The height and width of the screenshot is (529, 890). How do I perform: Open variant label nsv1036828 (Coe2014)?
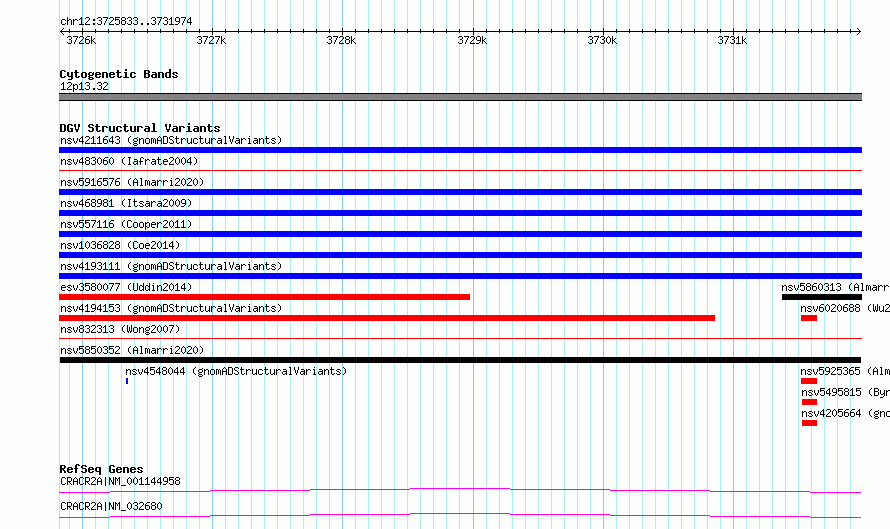pos(120,245)
